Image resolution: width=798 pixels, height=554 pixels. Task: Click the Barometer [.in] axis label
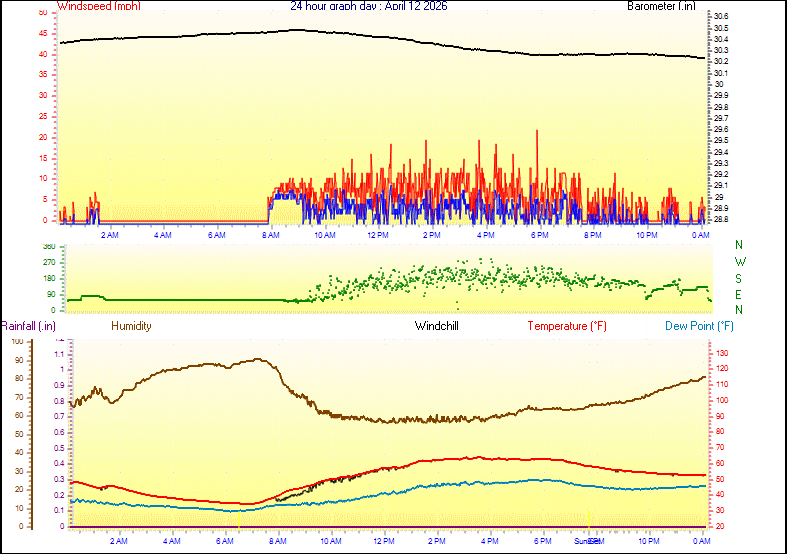[661, 6]
